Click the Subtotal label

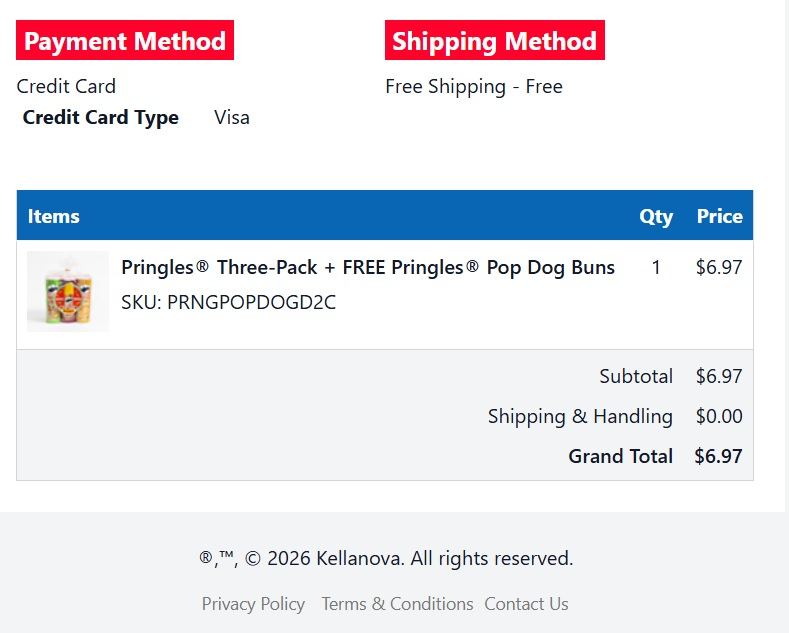pos(636,376)
